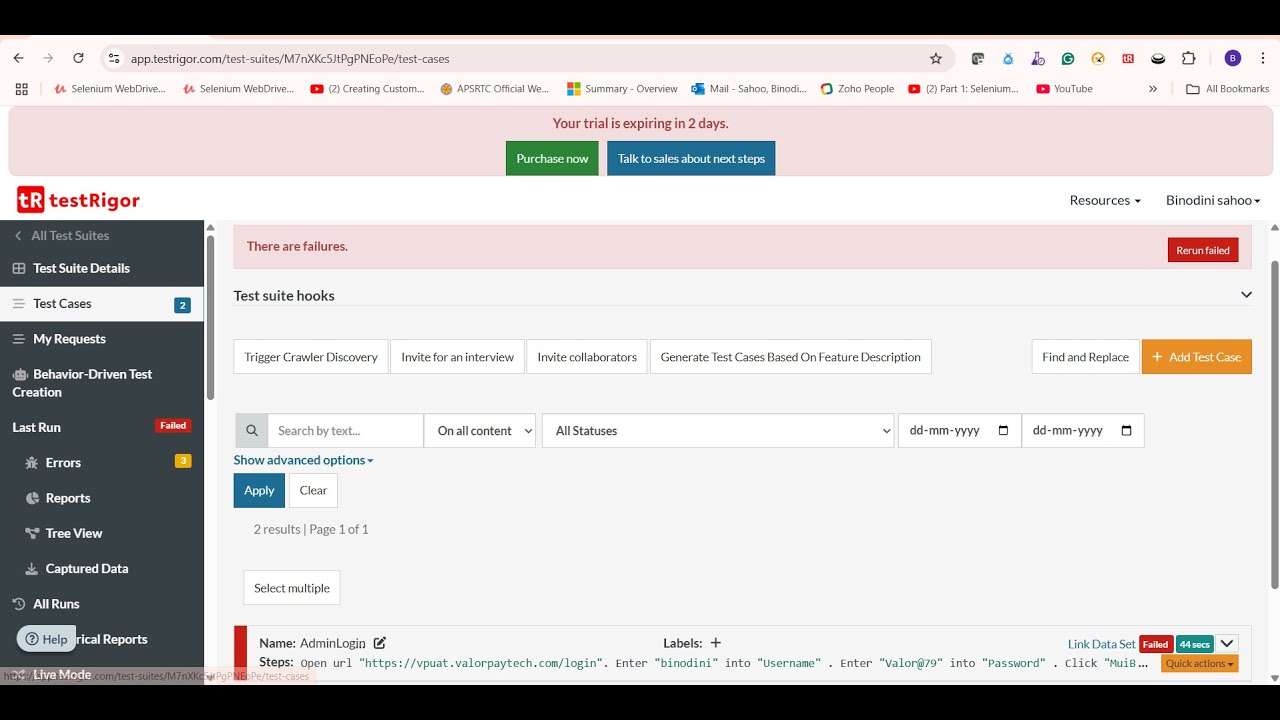Click the Failed status badge on AdminLogin
Viewport: 1280px width, 720px height.
pyautogui.click(x=1156, y=644)
